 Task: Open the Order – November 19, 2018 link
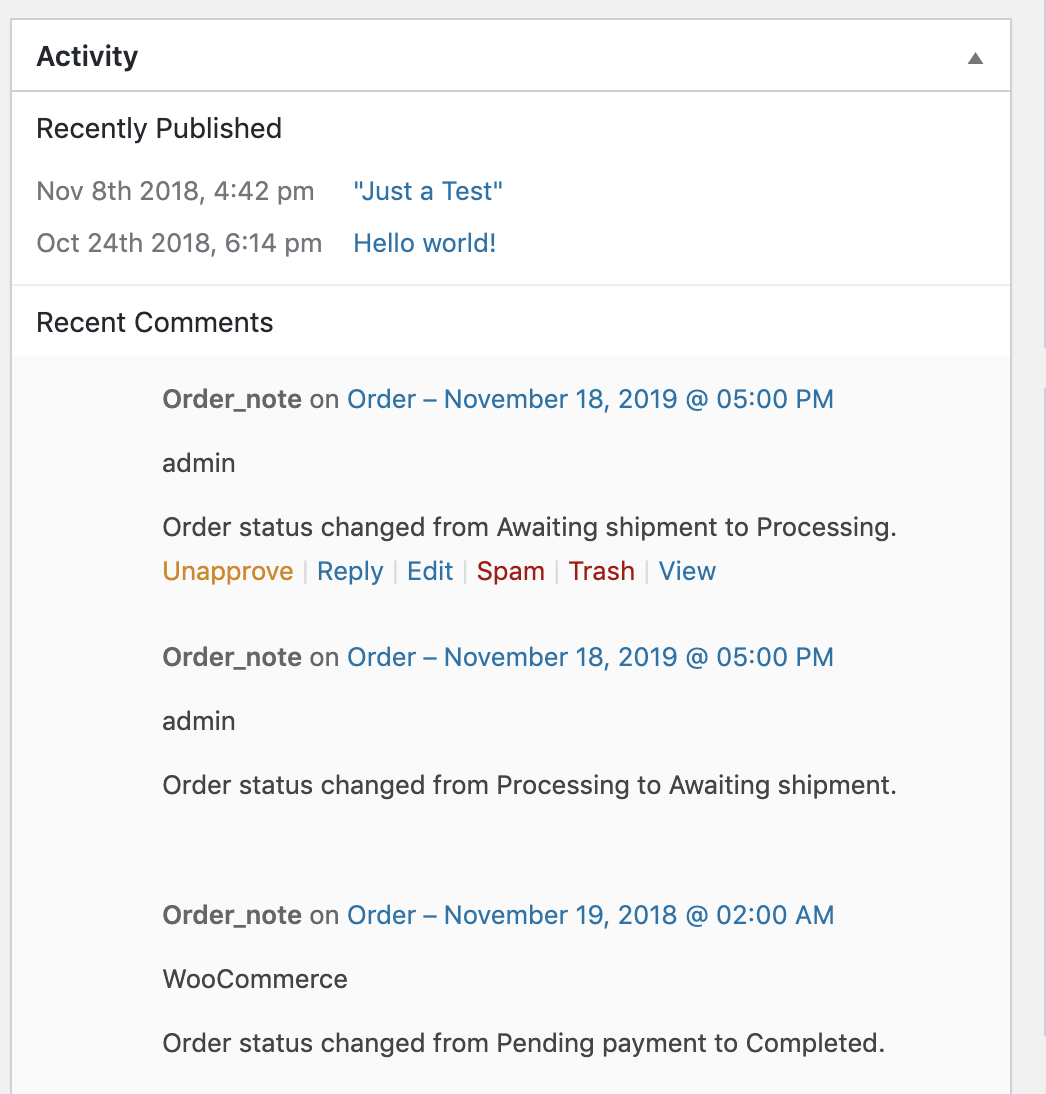[589, 915]
